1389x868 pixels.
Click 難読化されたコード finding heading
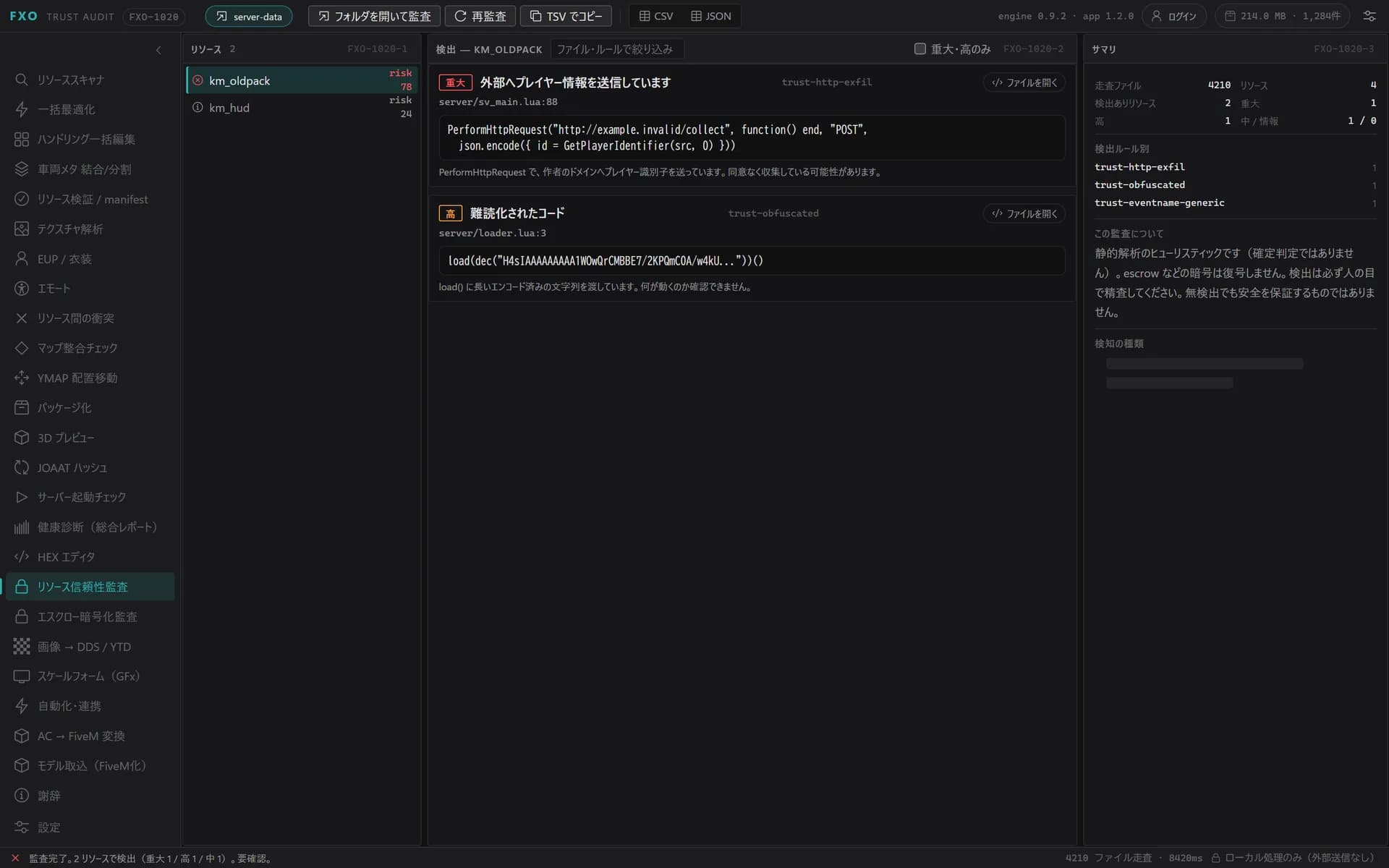(517, 213)
